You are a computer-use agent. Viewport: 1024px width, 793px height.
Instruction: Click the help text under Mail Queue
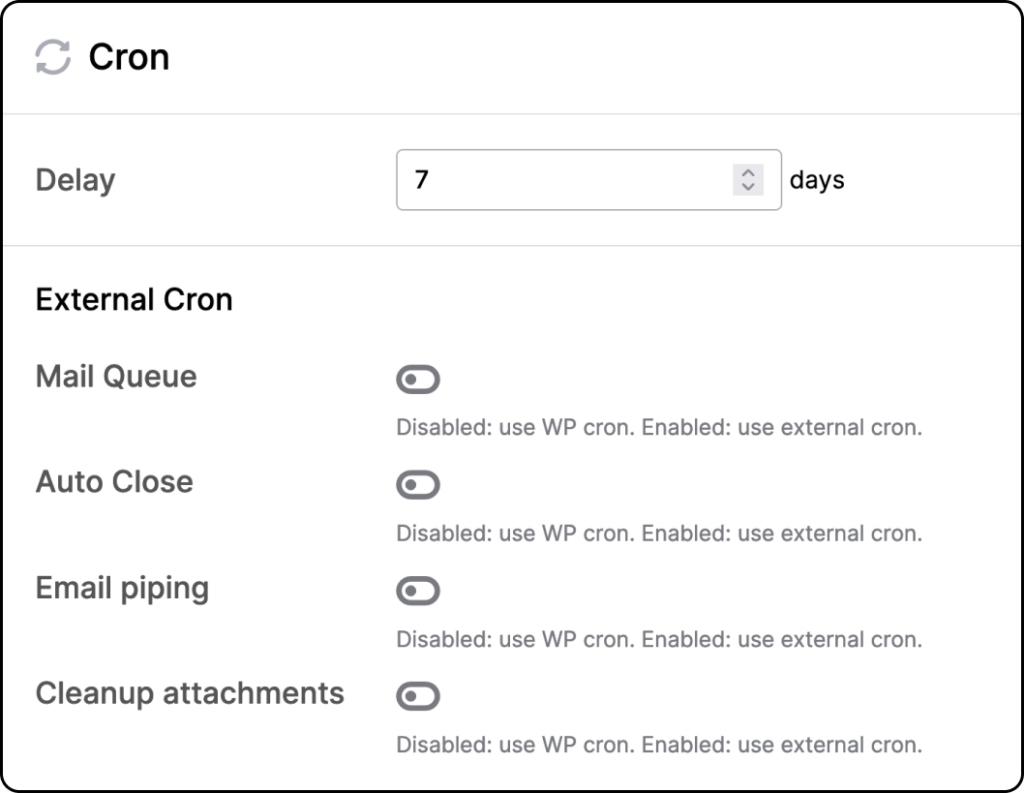pyautogui.click(x=659, y=427)
